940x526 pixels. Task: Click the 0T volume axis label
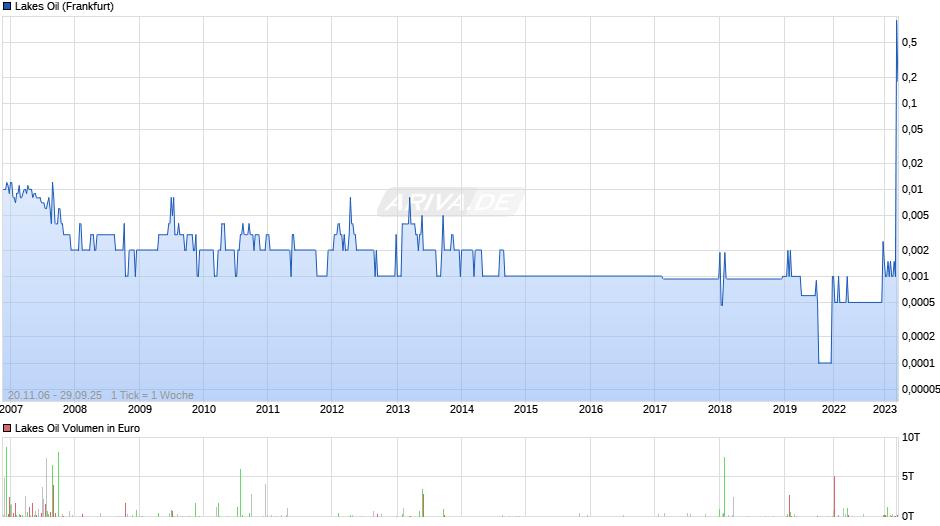[x=908, y=516]
